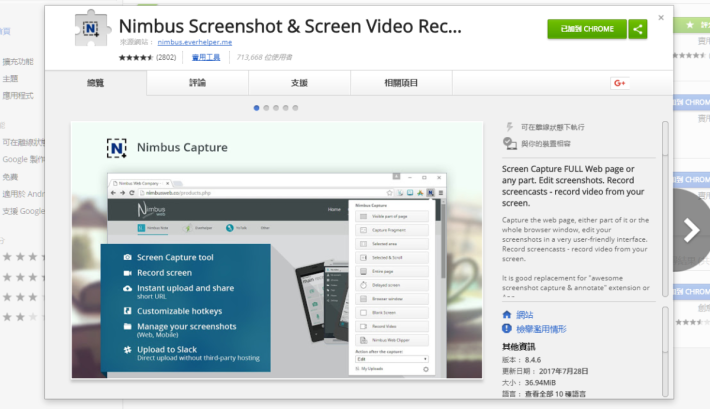Click the 713,668 位使用者 text
This screenshot has height=409, width=710.
(264, 58)
